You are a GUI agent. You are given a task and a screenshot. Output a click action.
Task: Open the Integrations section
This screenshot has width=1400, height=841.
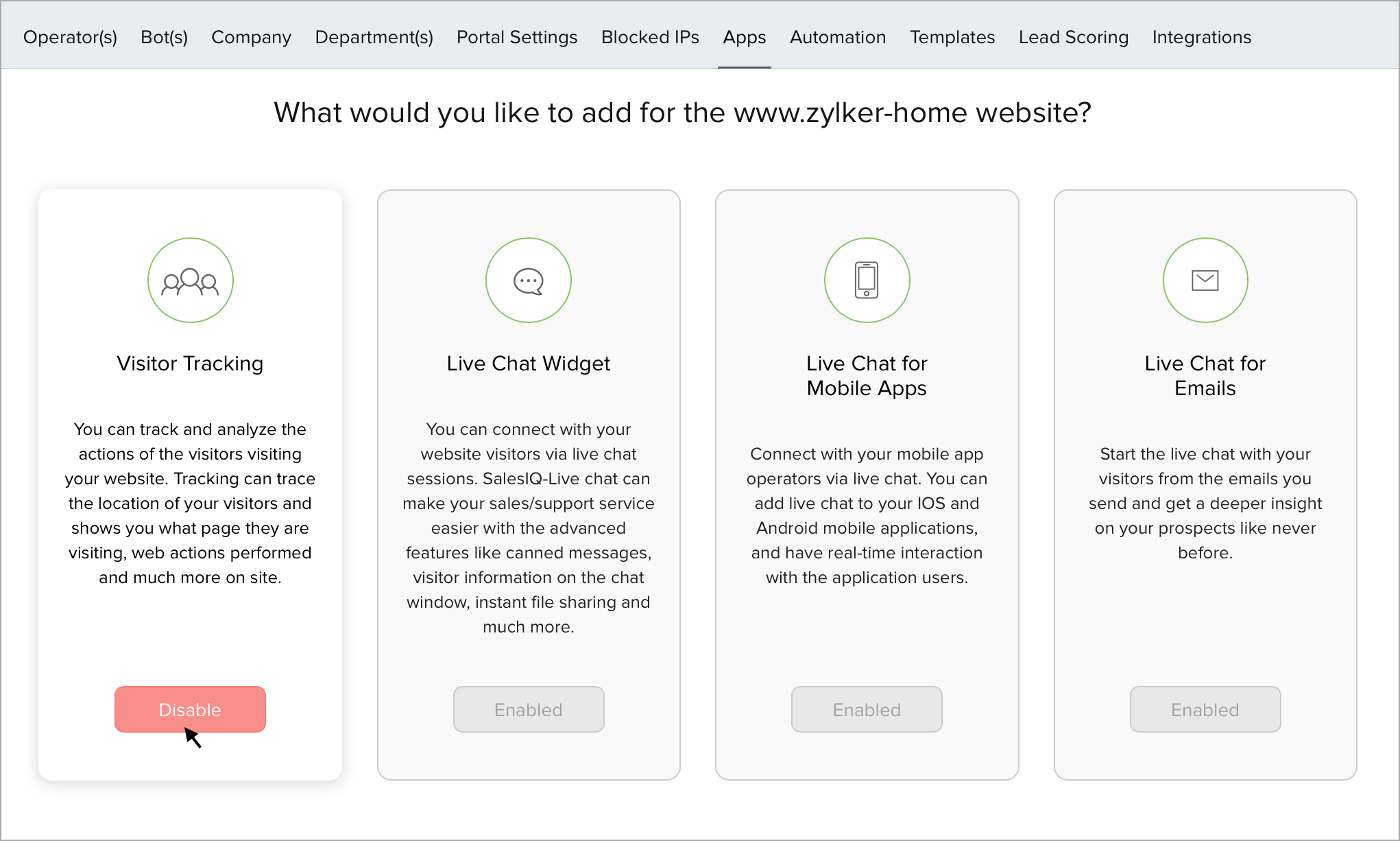(1201, 37)
